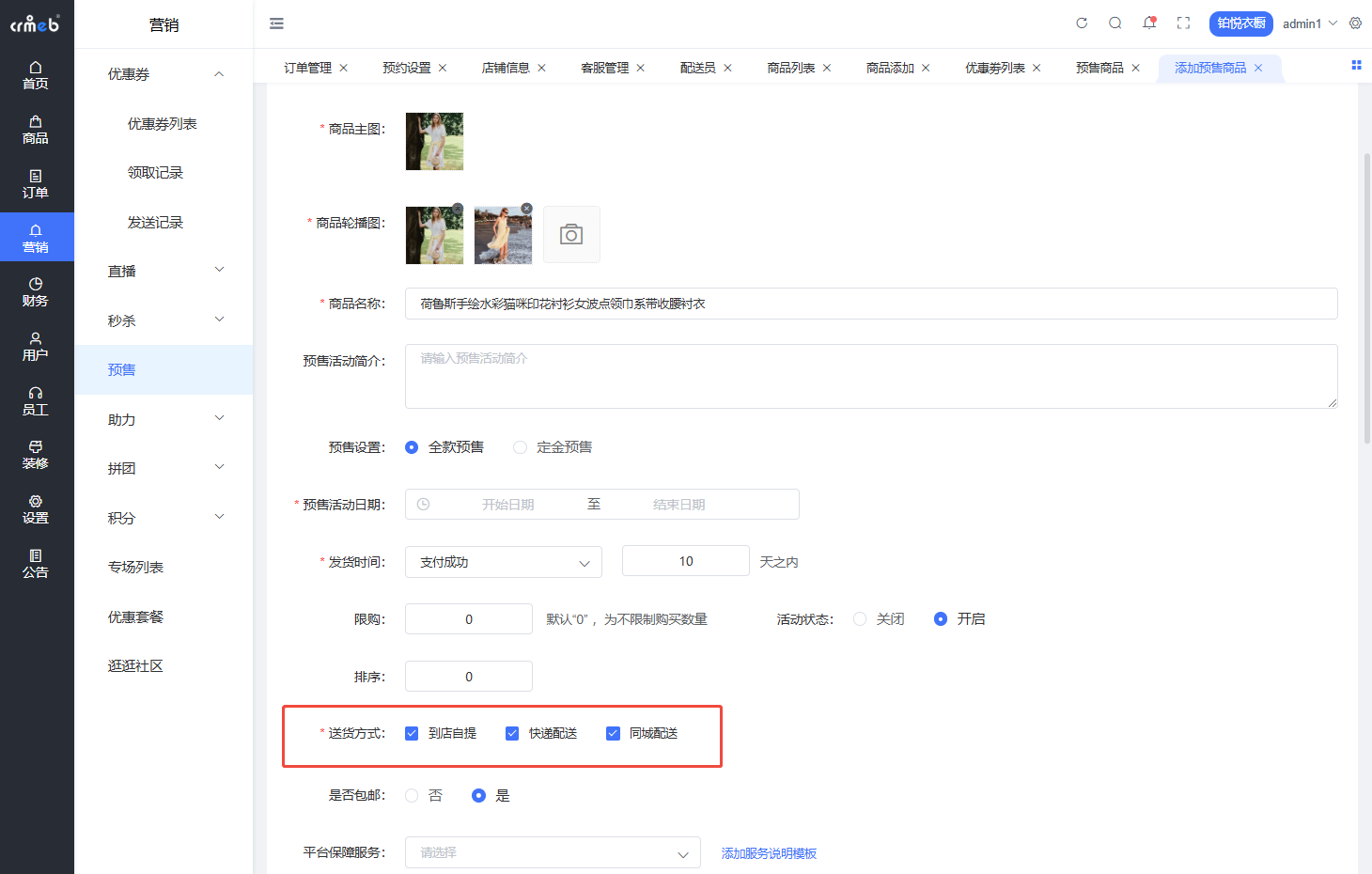Open the 订单 orders sidebar icon
This screenshot has height=874, width=1372.
click(x=36, y=184)
